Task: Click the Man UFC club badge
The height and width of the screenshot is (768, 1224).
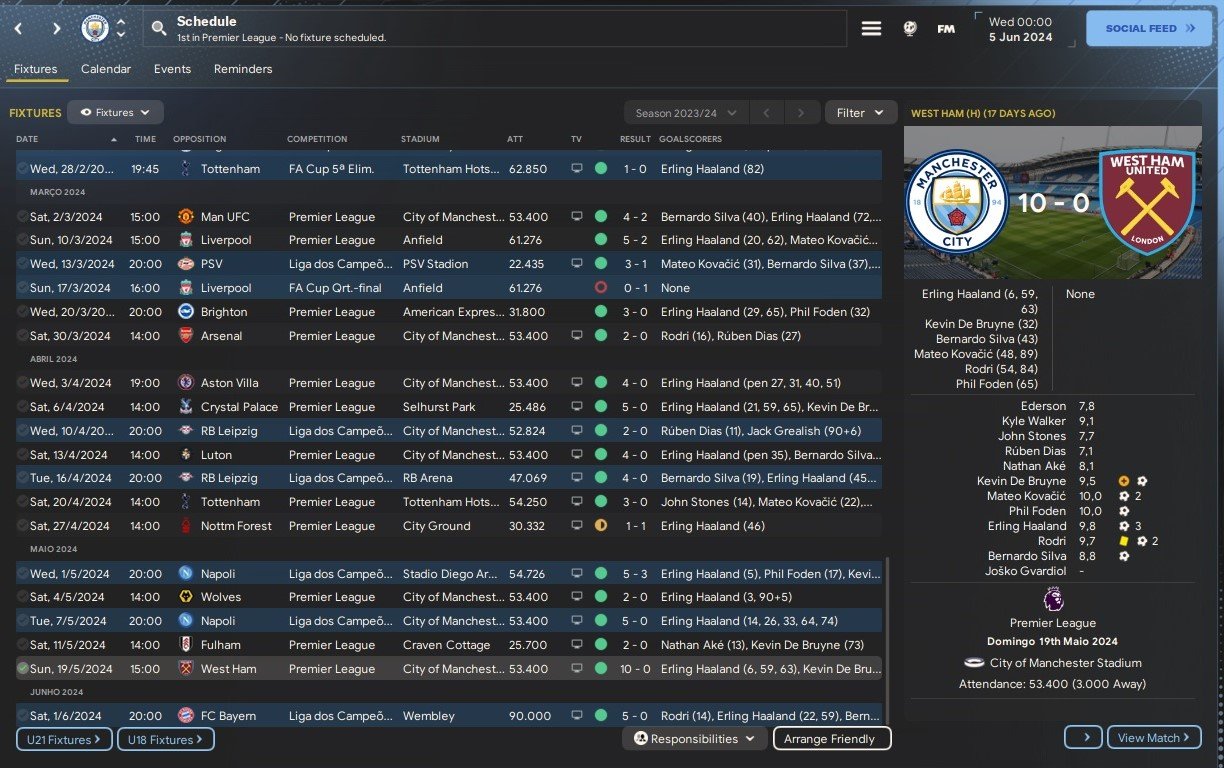Action: click(185, 217)
